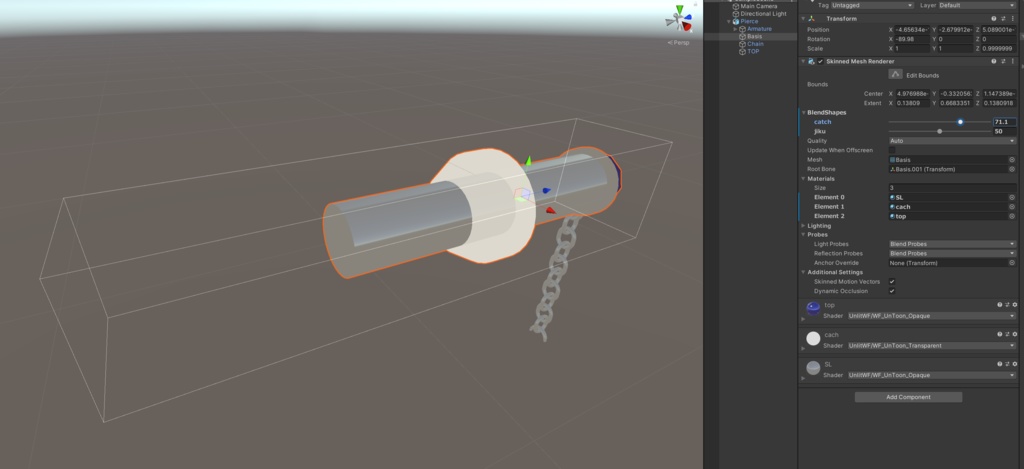The image size is (1024, 469).
Task: Collapse the BlendShapes foldout
Action: 804,112
